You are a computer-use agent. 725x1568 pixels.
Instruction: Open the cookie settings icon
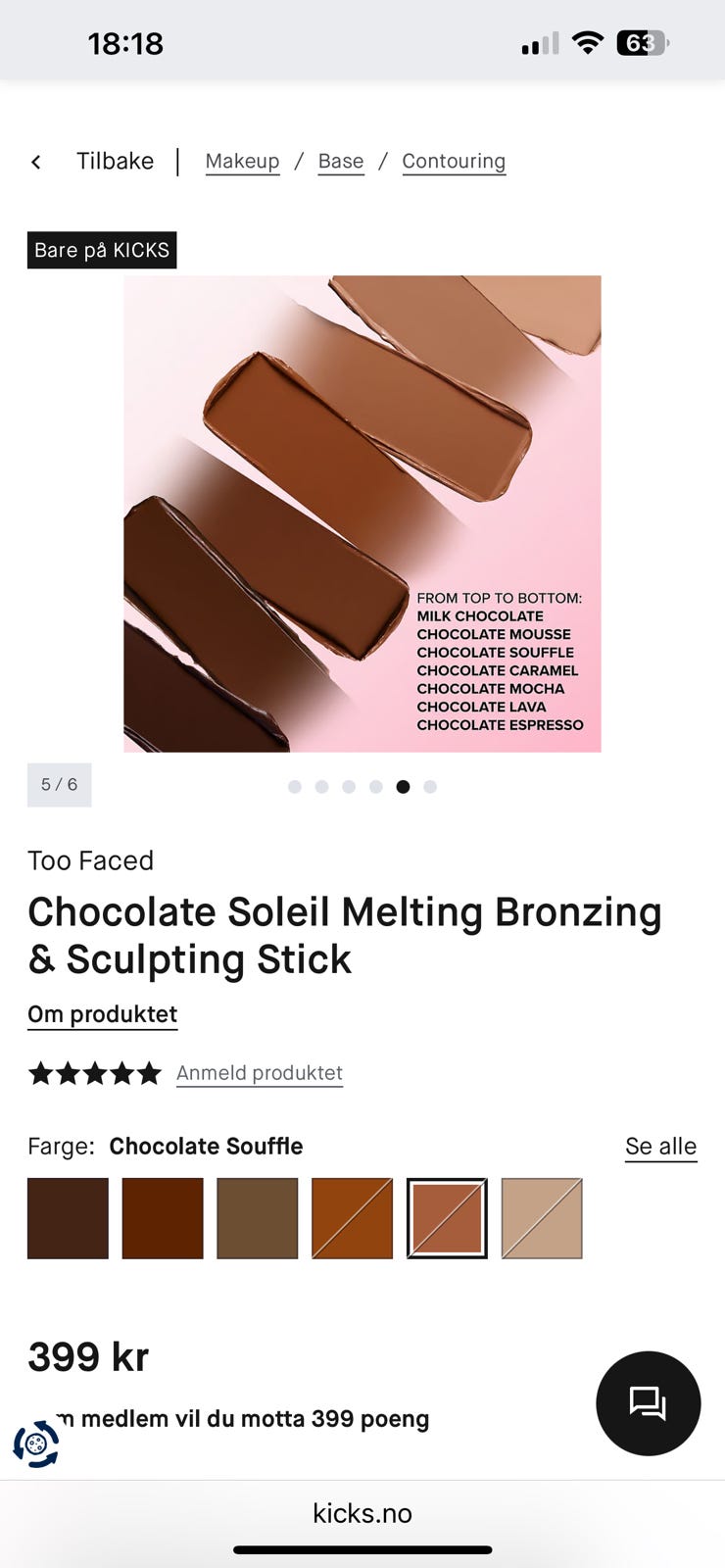click(x=36, y=1444)
